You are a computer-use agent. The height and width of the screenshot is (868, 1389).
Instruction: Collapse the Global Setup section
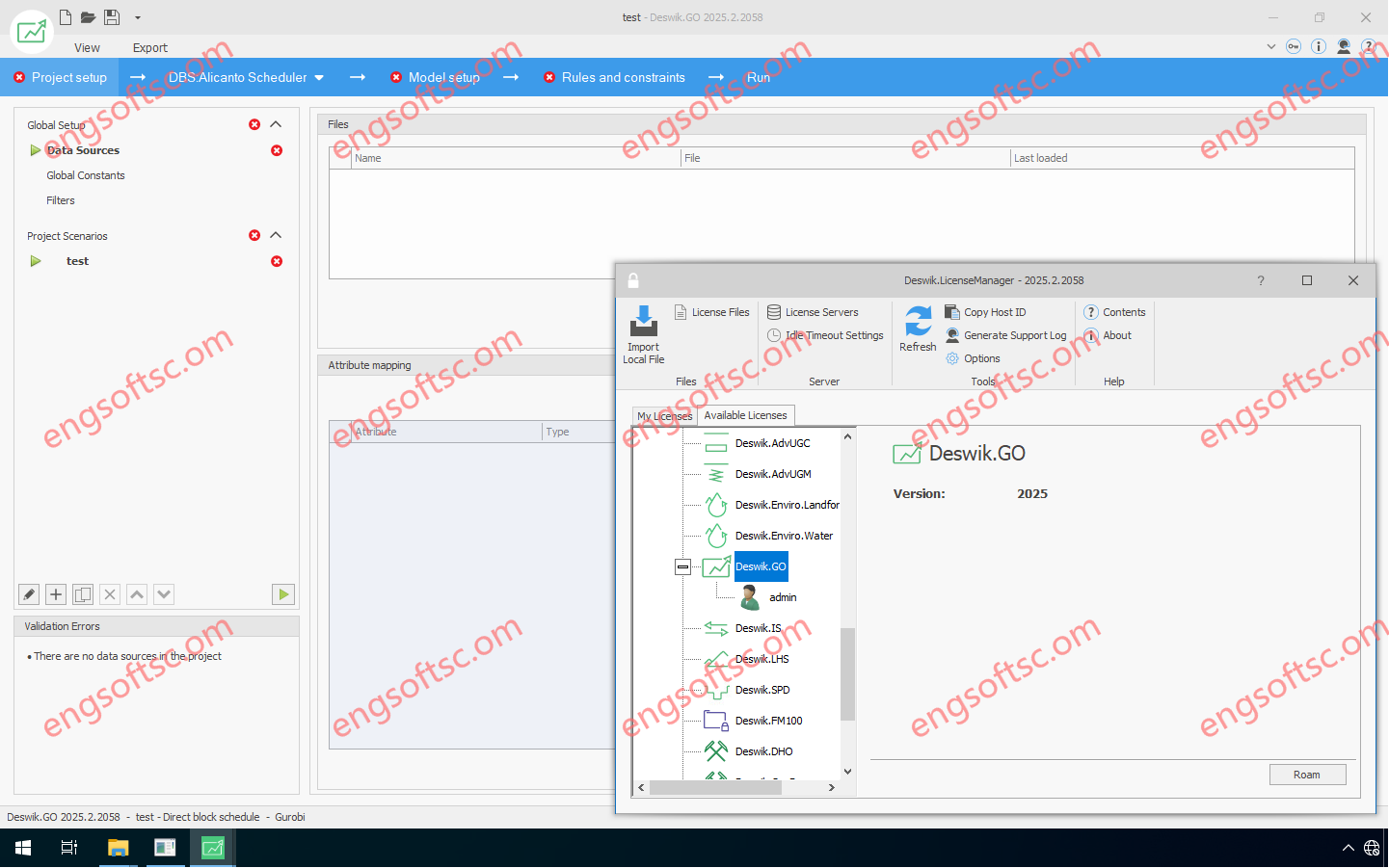click(276, 124)
